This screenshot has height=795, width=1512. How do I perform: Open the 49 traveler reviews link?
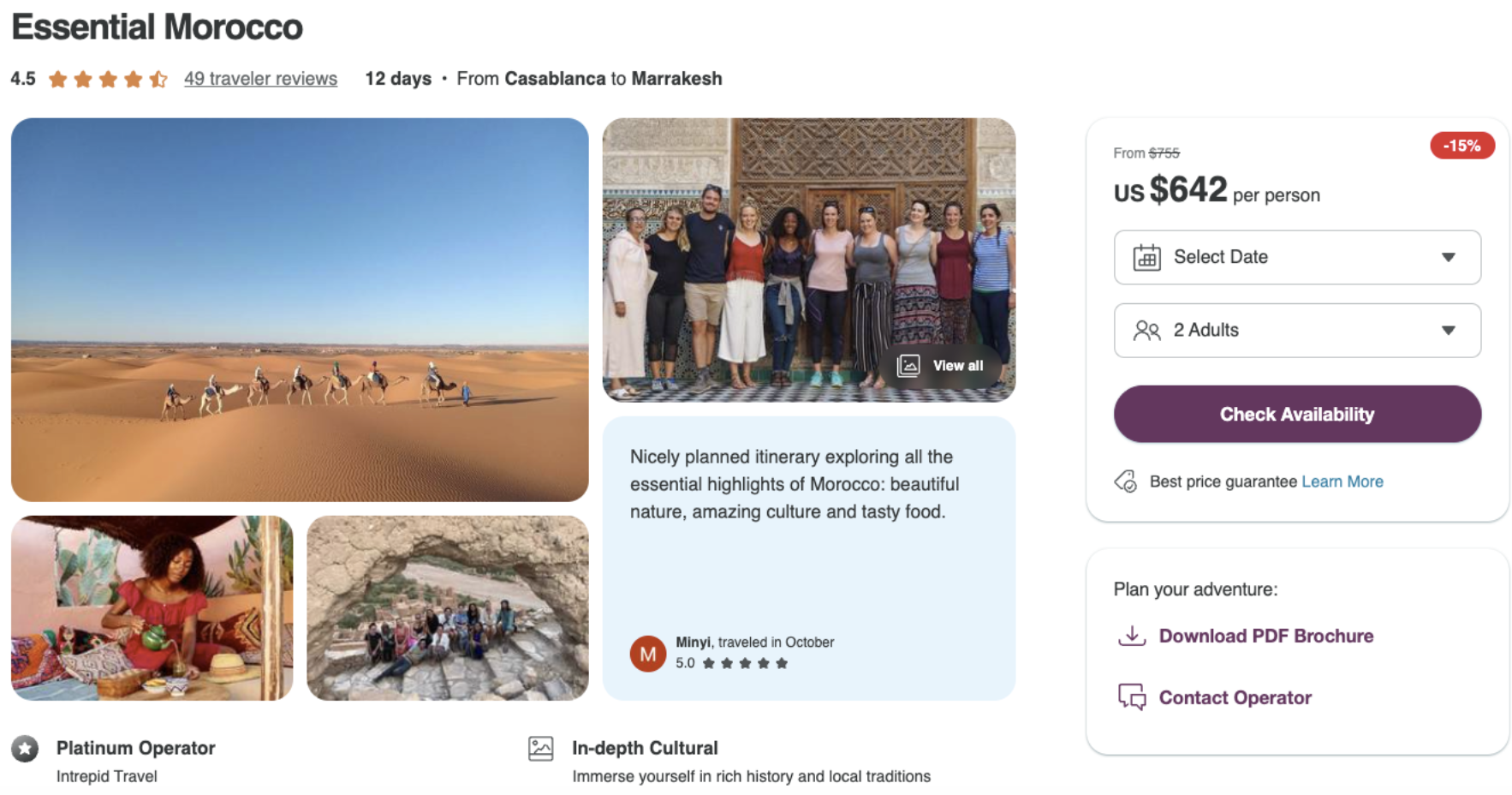click(260, 79)
